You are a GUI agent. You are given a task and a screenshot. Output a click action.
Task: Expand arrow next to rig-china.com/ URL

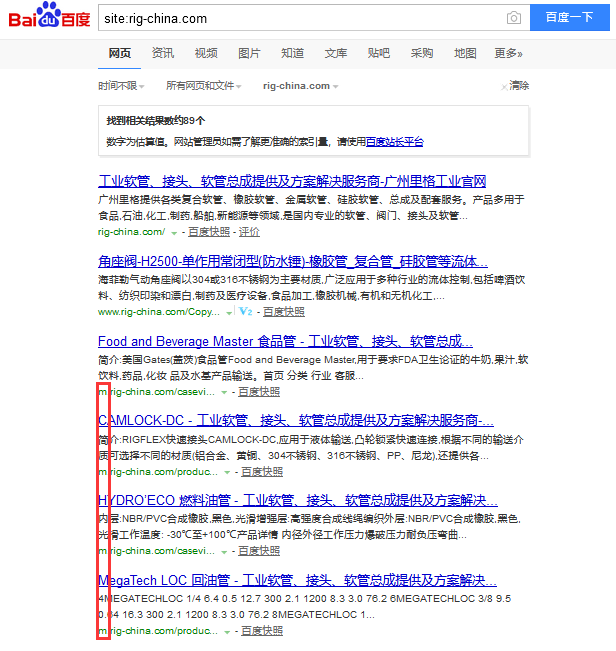click(x=174, y=233)
